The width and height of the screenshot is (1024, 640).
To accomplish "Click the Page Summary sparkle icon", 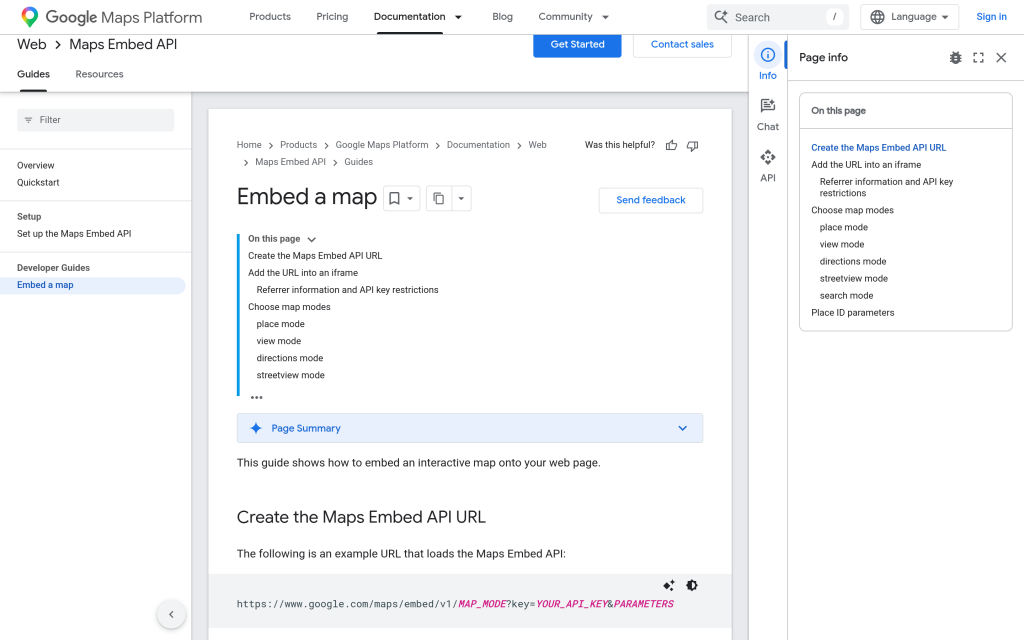I will [x=256, y=428].
